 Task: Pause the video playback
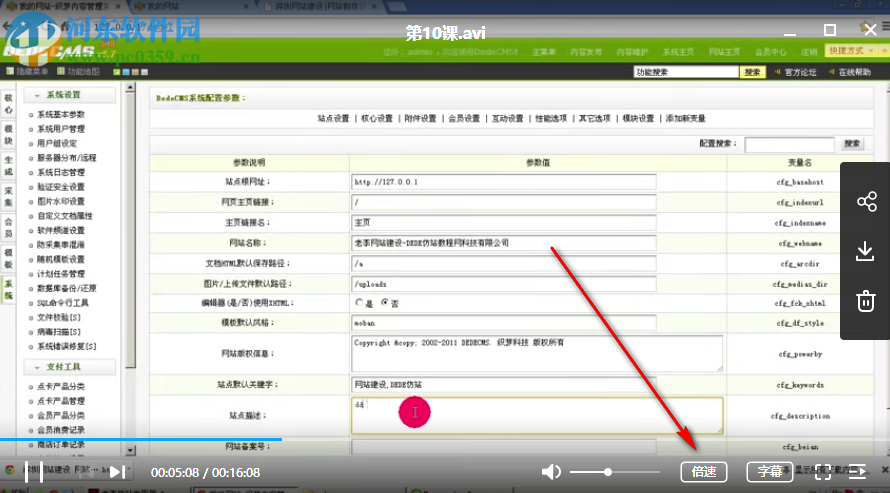click(33, 472)
